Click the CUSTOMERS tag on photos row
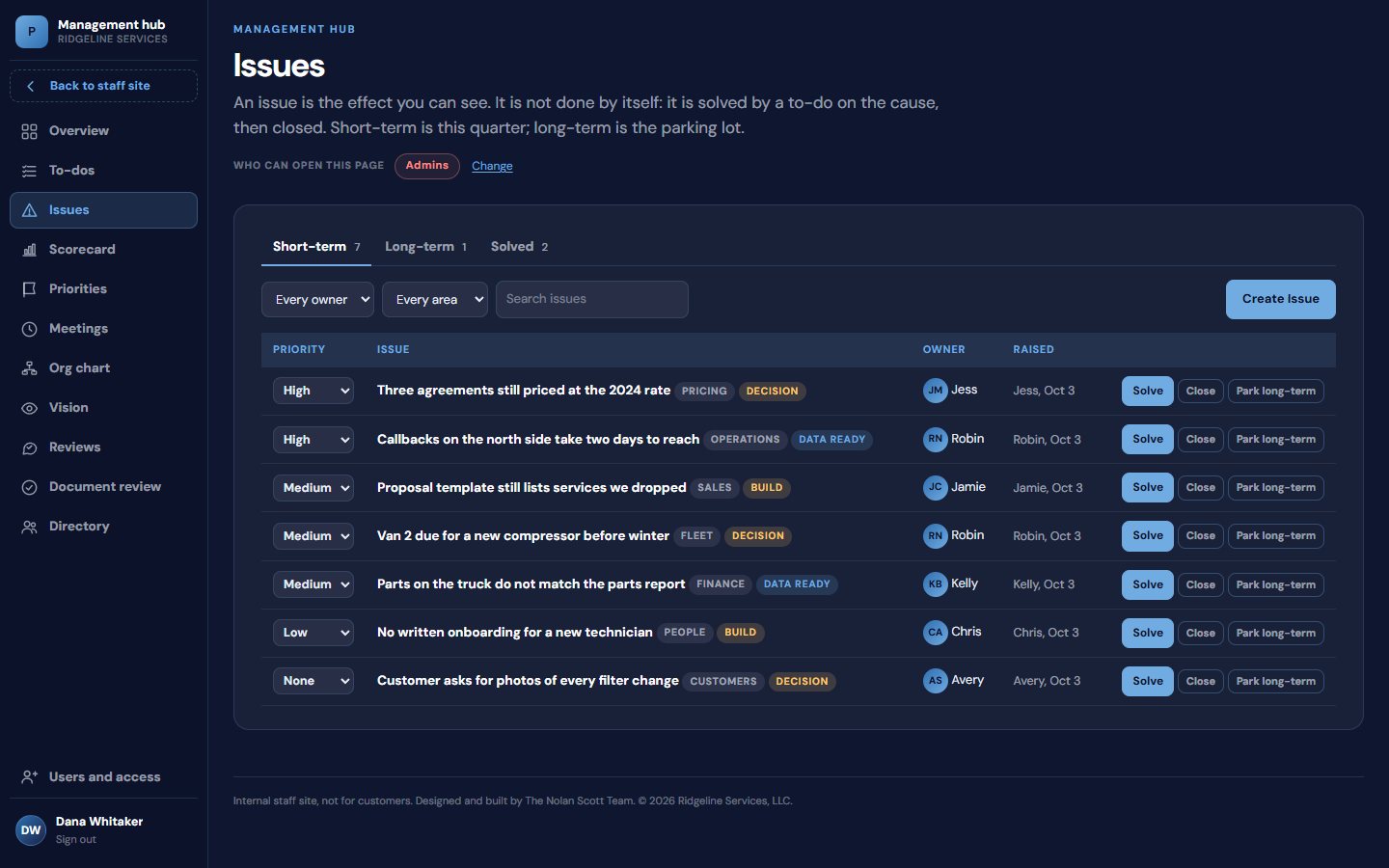Viewport: 1389px width, 868px height. pos(723,681)
